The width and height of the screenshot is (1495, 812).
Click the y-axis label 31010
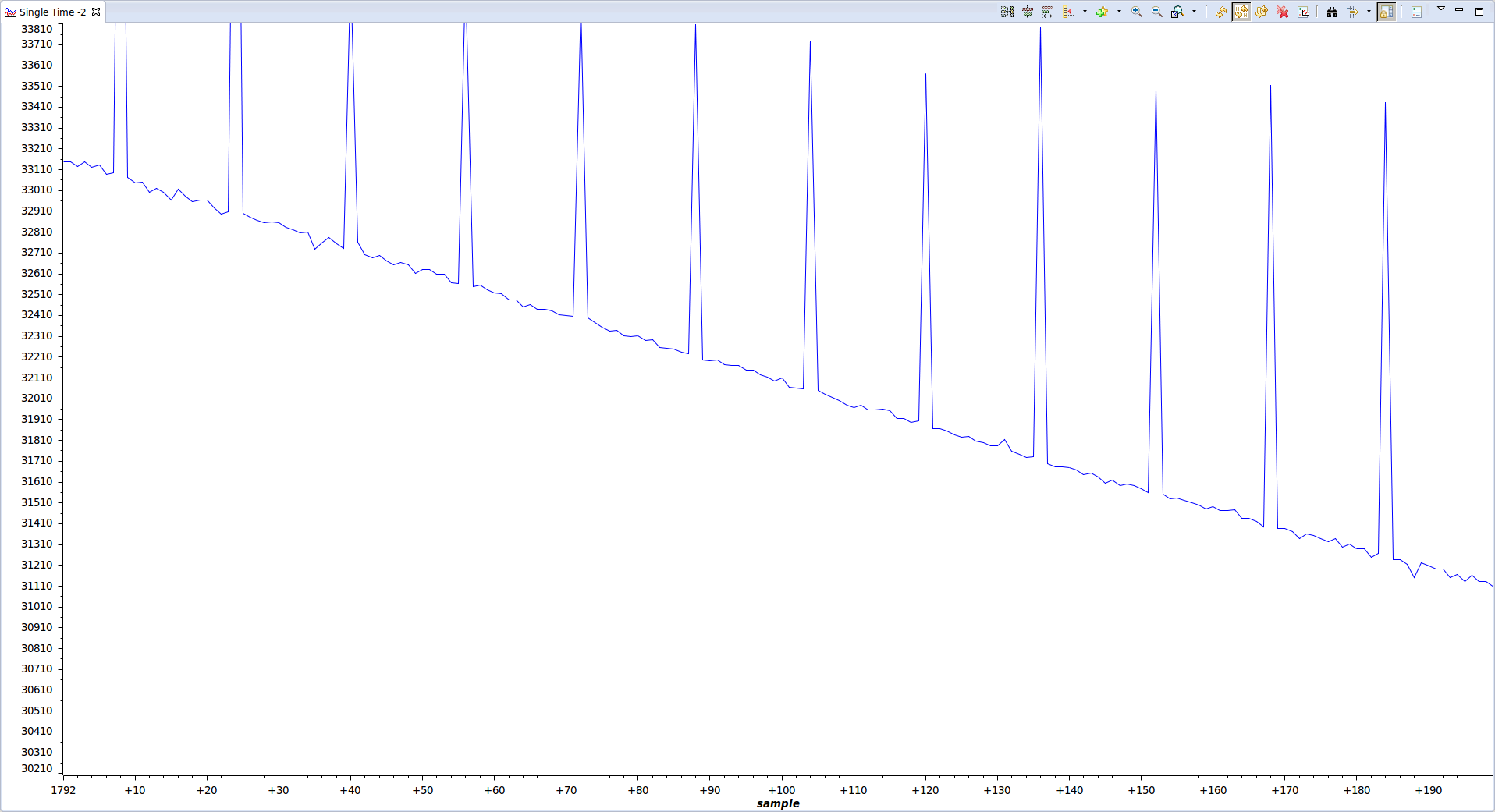point(37,606)
